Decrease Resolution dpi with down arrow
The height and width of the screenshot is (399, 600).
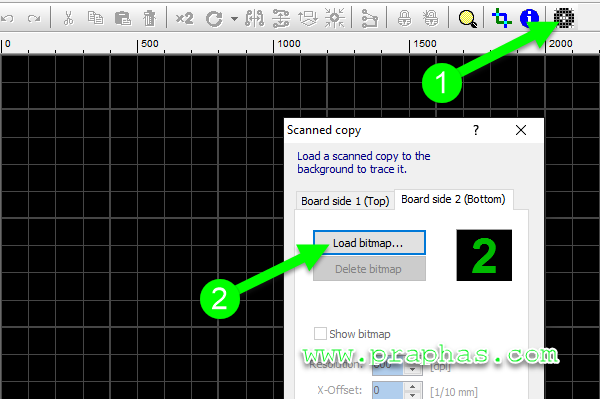412,370
